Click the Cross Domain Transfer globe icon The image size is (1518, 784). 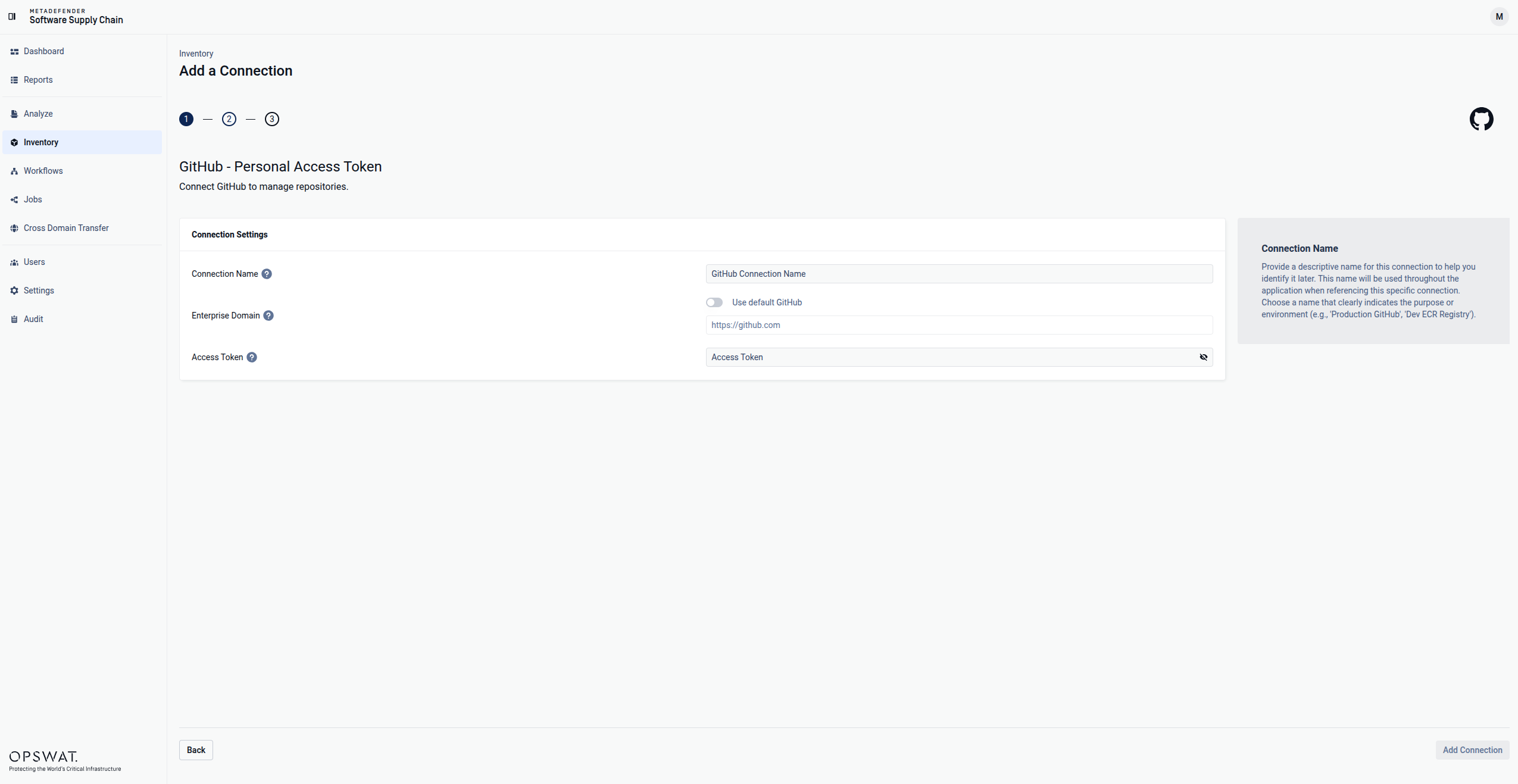(14, 229)
